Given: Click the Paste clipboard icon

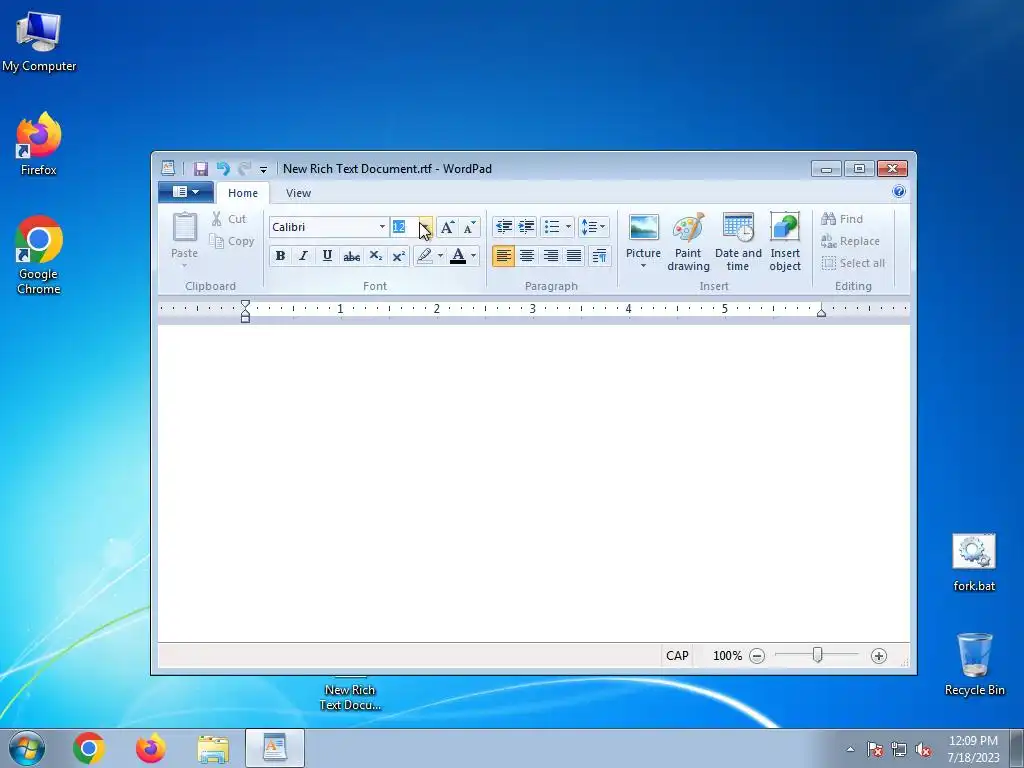Looking at the screenshot, I should pyautogui.click(x=184, y=227).
